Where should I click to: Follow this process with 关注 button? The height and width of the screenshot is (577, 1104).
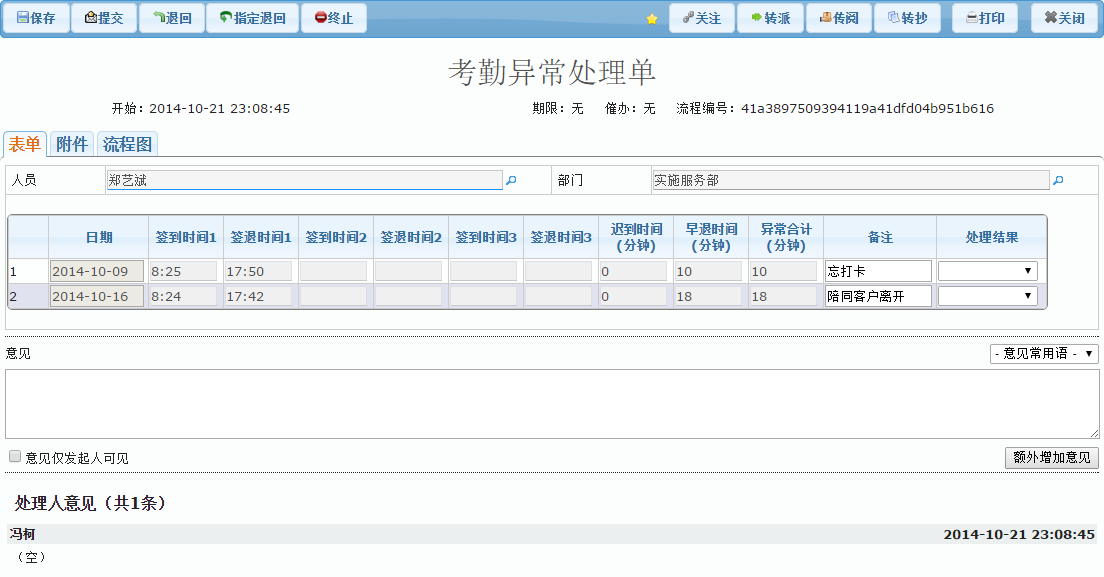pyautogui.click(x=701, y=18)
